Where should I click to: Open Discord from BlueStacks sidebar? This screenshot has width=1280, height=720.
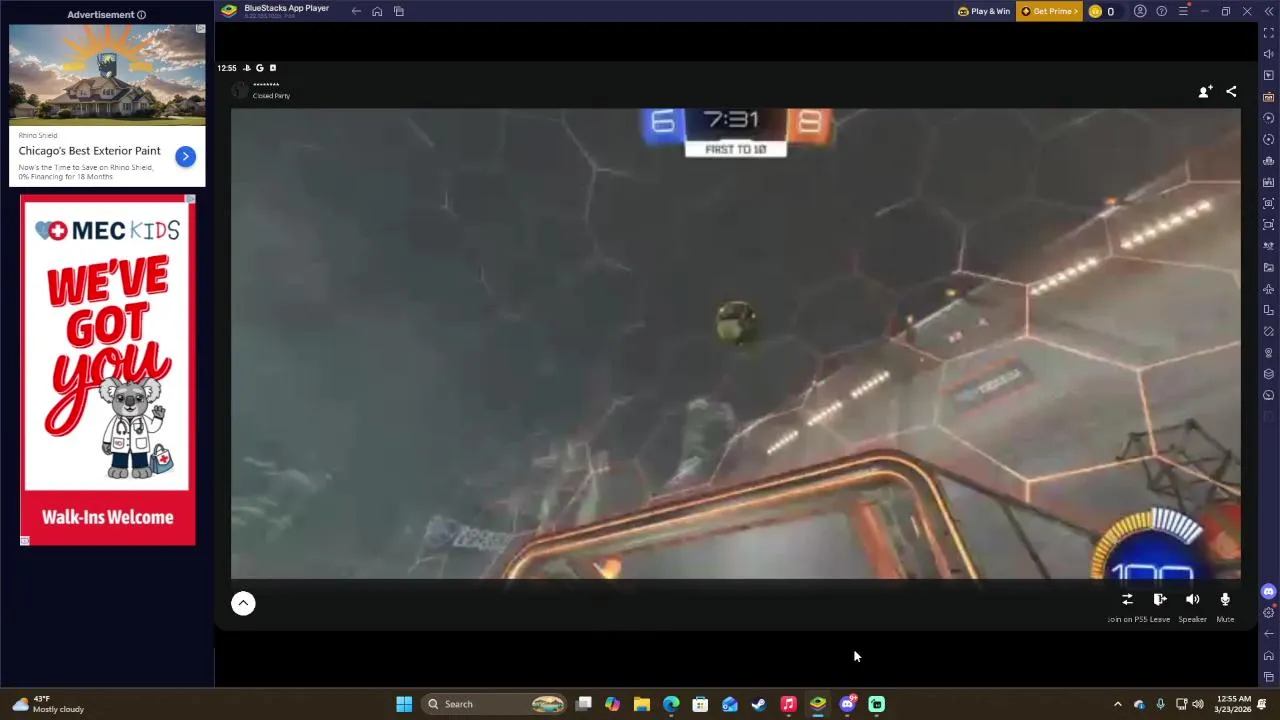1269,591
